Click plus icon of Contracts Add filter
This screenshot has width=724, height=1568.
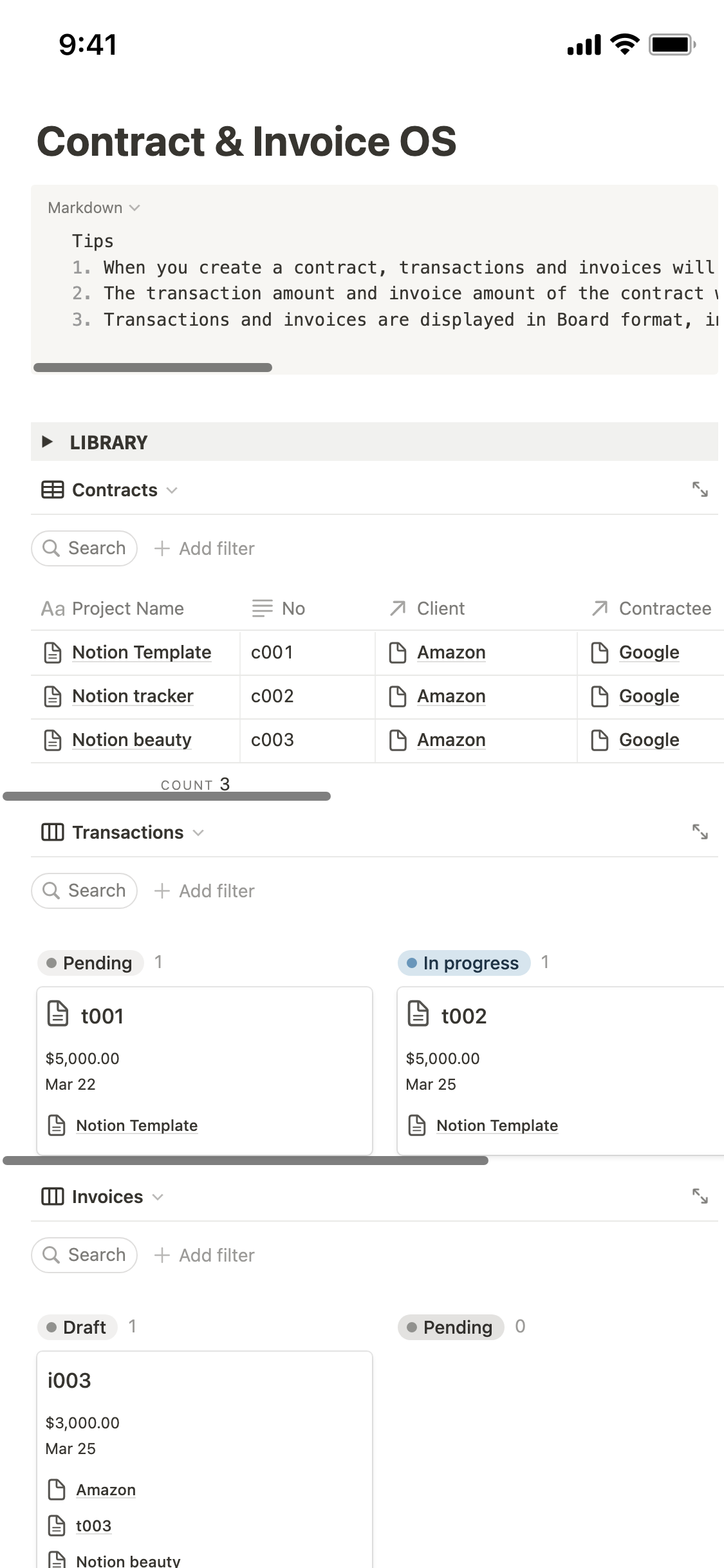[x=162, y=548]
